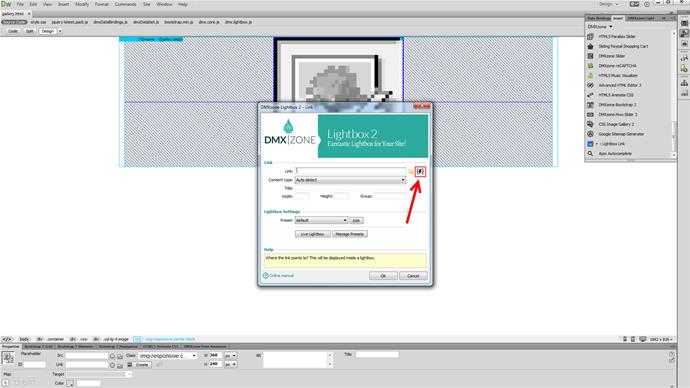
Task: Open the Color swatch picker in Properties
Action: click(70, 383)
